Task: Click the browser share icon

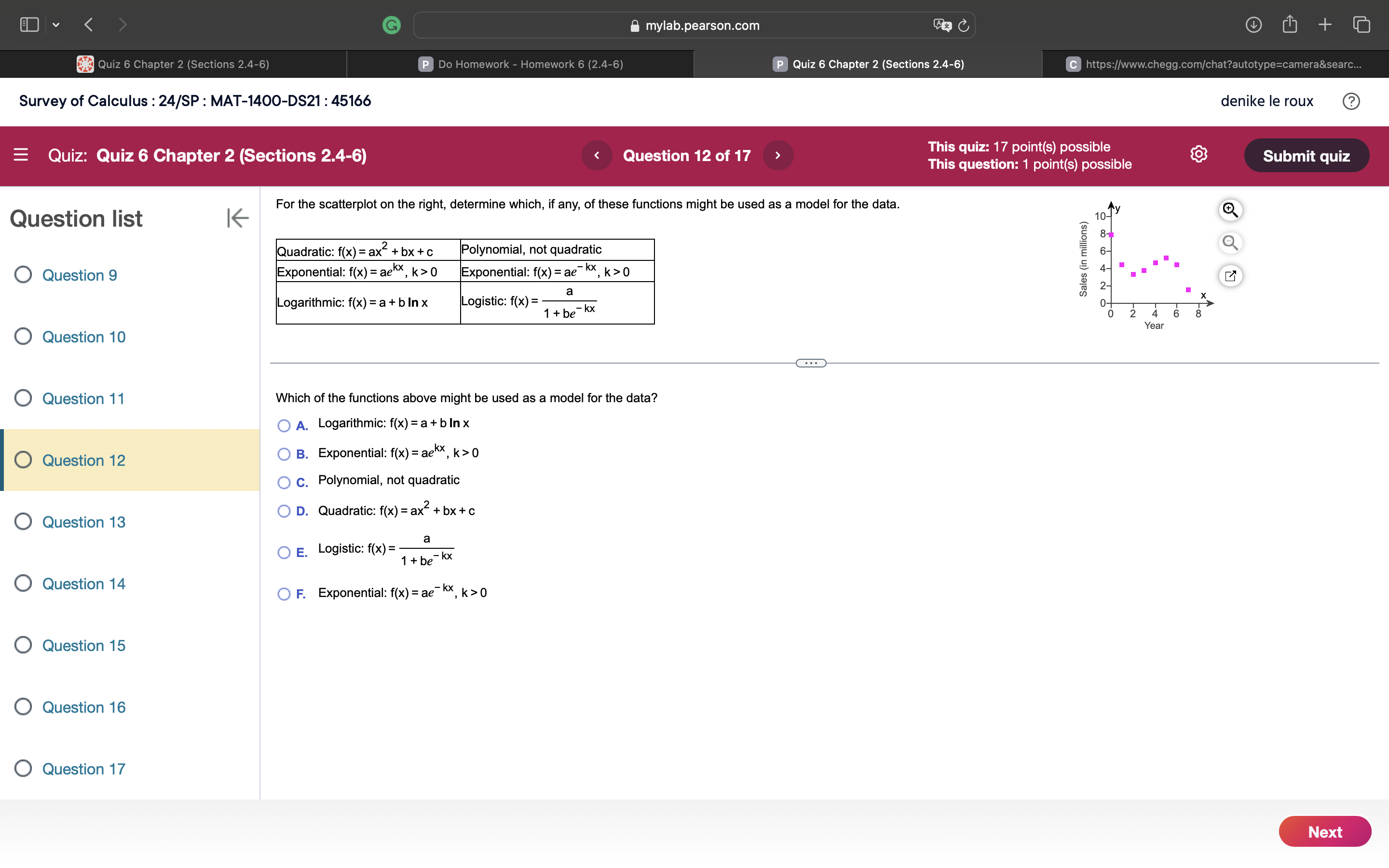Action: pos(1290,24)
